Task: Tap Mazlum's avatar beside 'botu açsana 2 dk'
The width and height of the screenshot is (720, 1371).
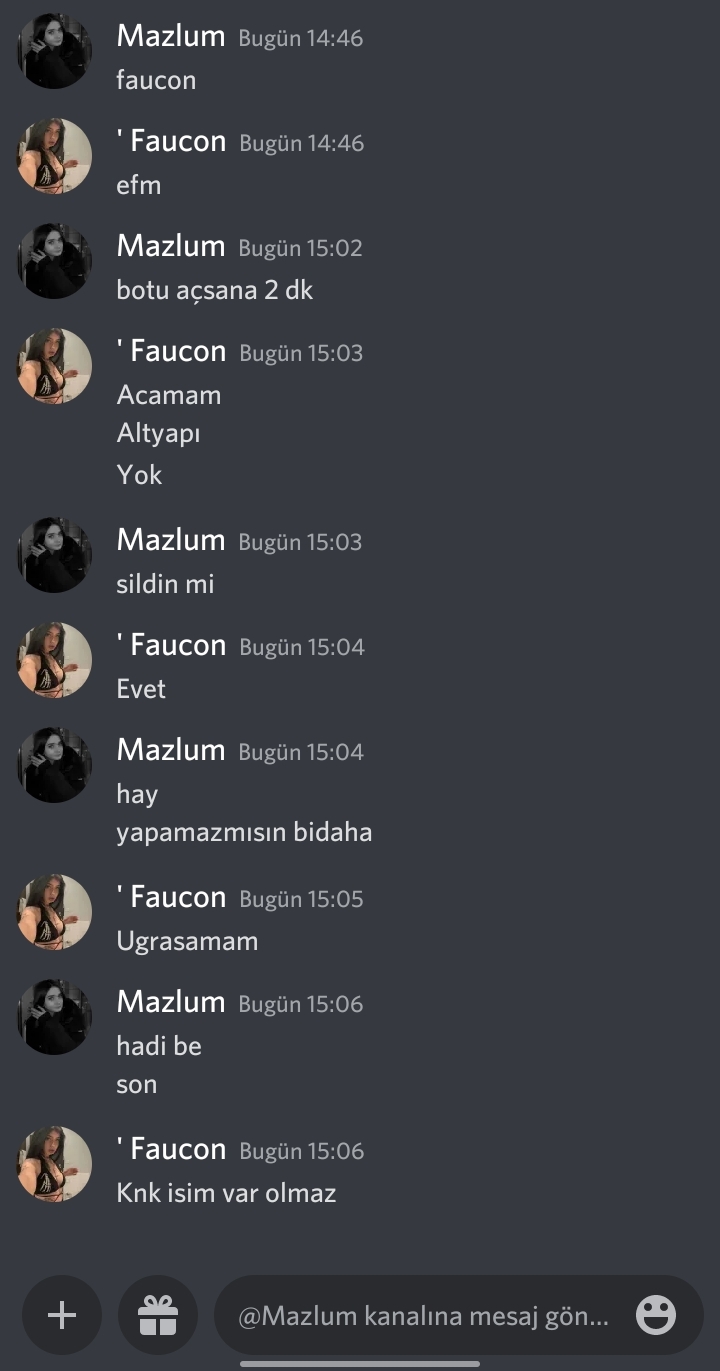Action: pos(55,261)
